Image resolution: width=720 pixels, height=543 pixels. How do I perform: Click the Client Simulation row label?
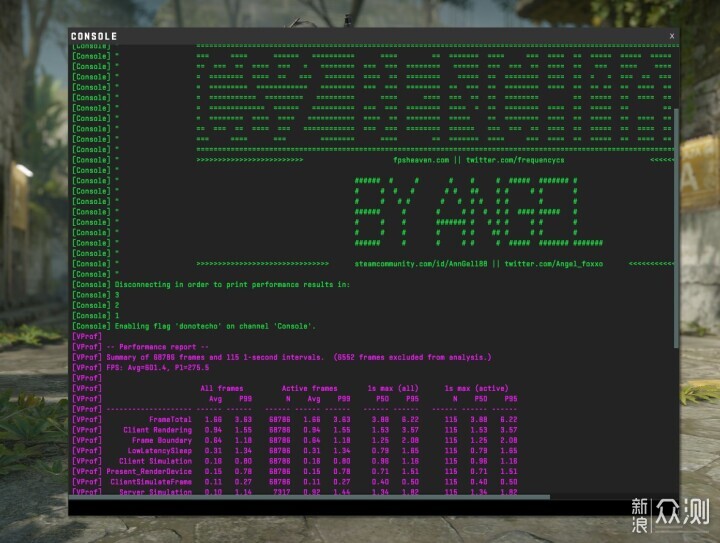(155, 461)
